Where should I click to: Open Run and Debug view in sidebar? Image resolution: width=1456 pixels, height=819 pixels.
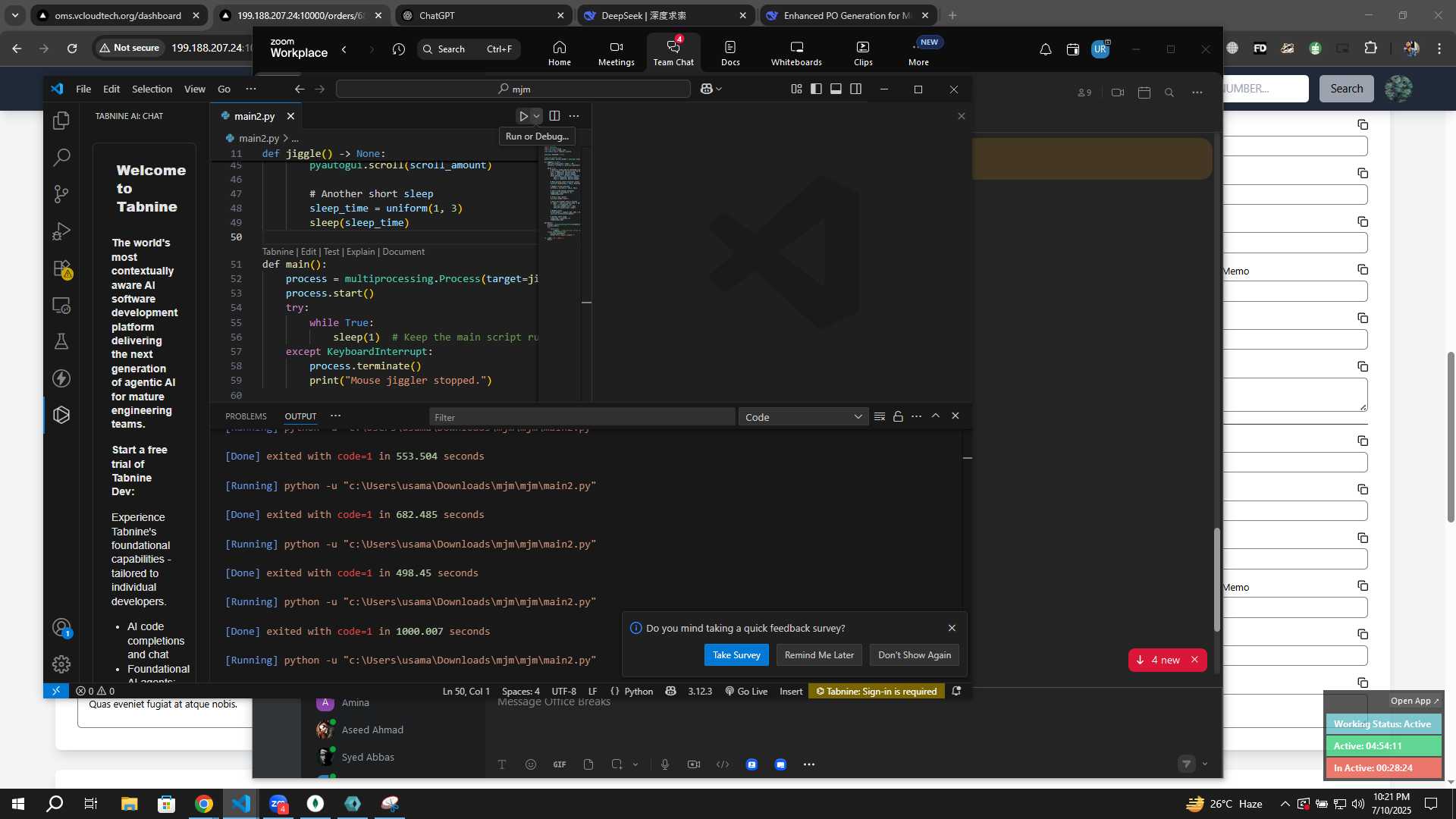coord(61,231)
